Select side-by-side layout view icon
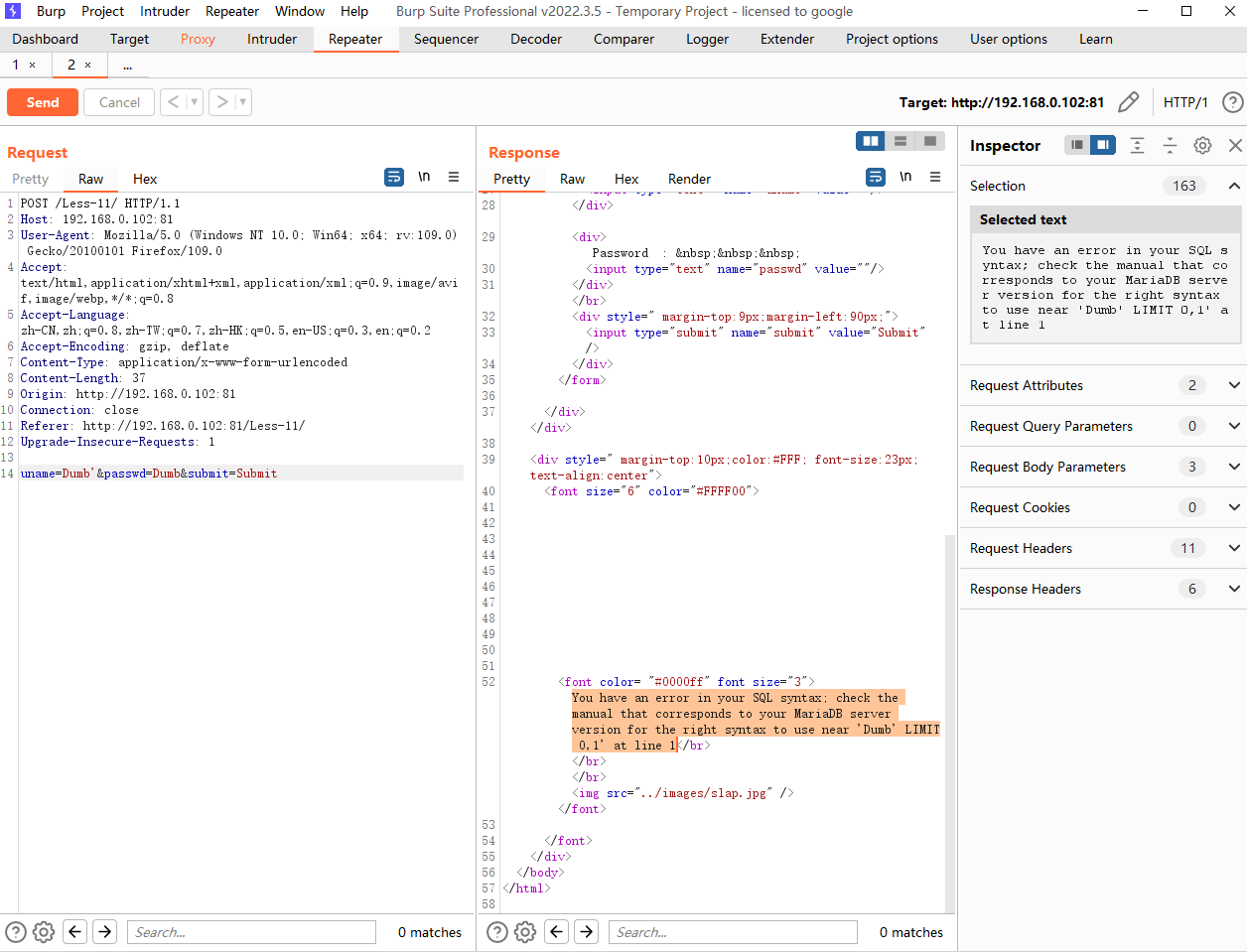1247x952 pixels. [871, 141]
